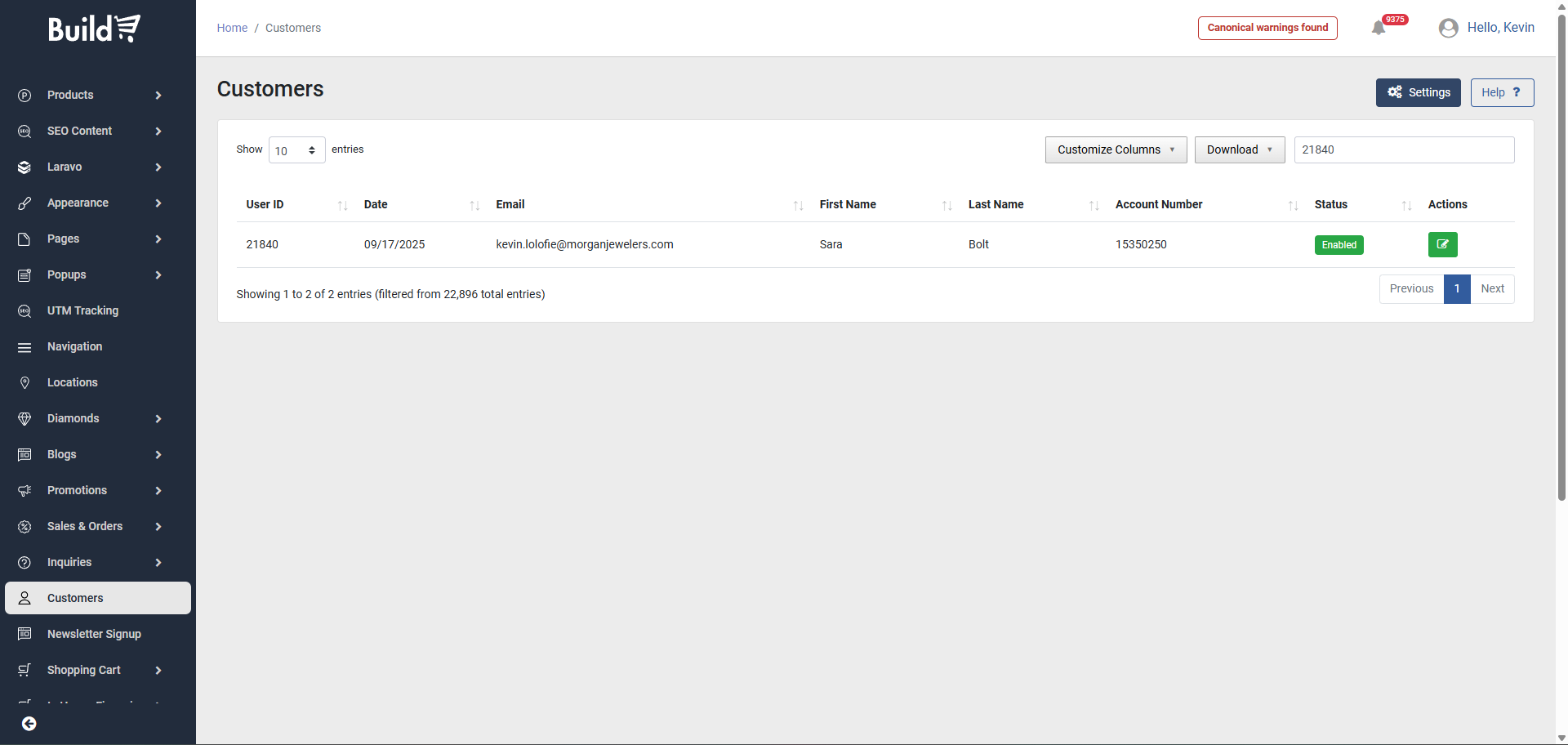
Task: Click the Laravo layers icon
Action: (x=24, y=167)
